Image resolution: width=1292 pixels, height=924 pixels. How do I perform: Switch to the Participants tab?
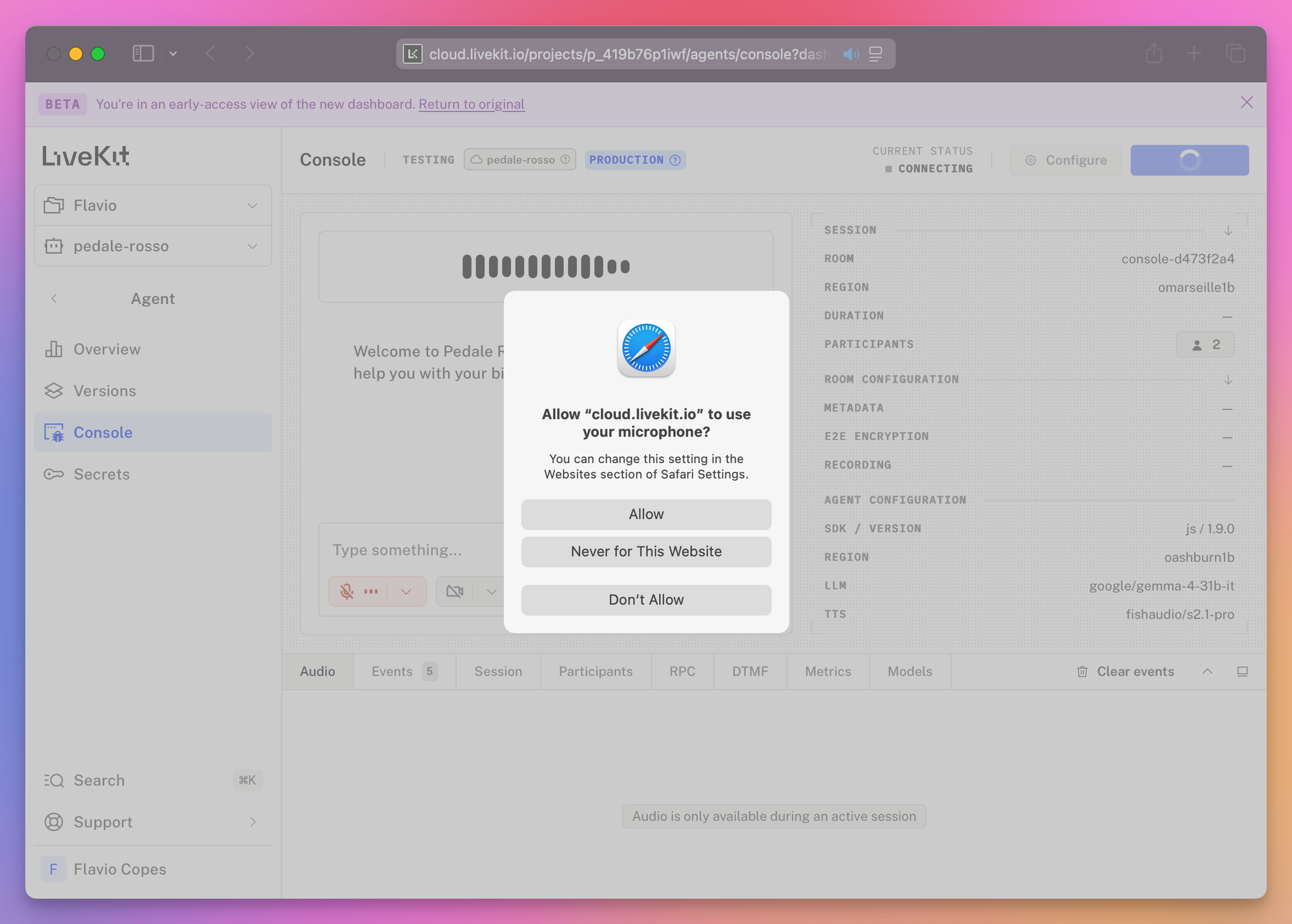[596, 672]
